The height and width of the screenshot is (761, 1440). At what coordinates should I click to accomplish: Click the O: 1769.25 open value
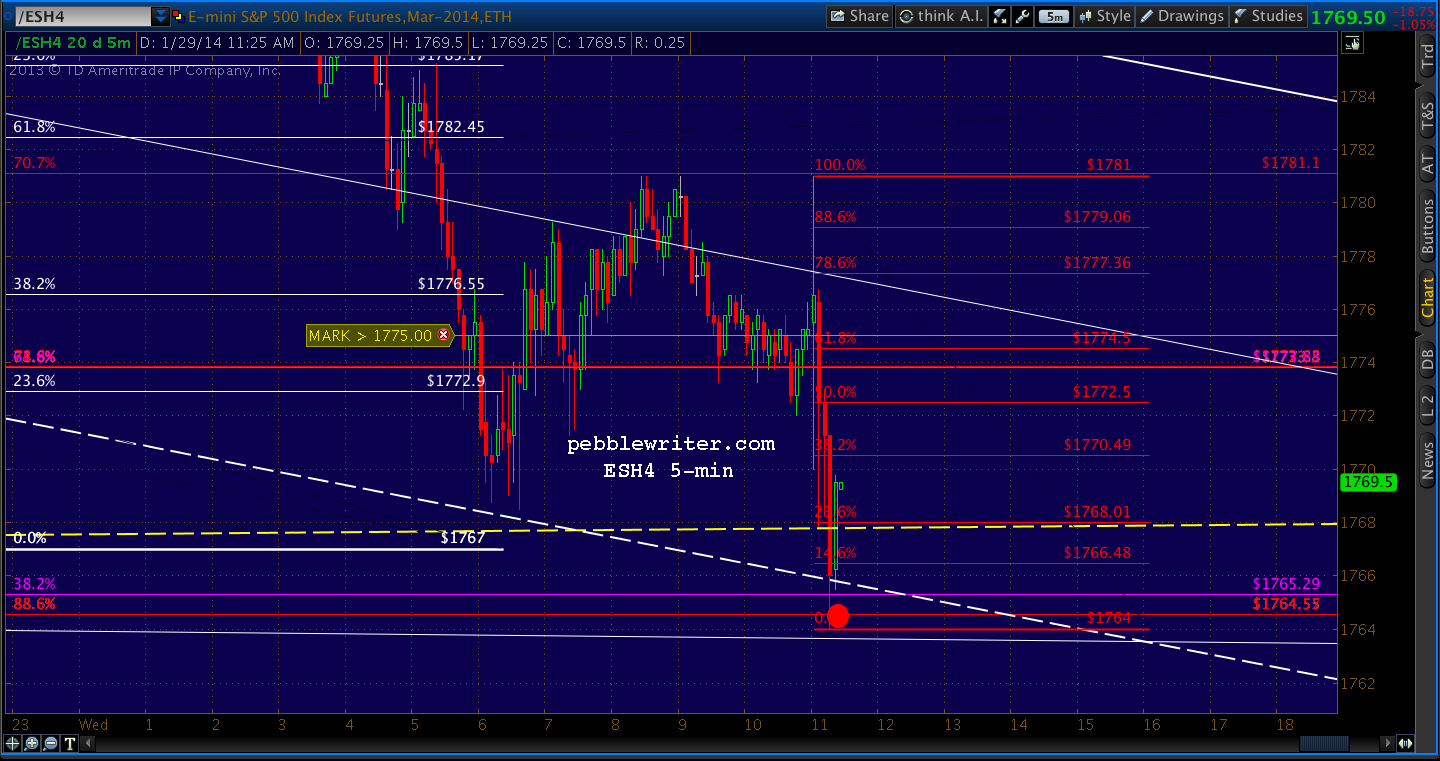pos(343,43)
